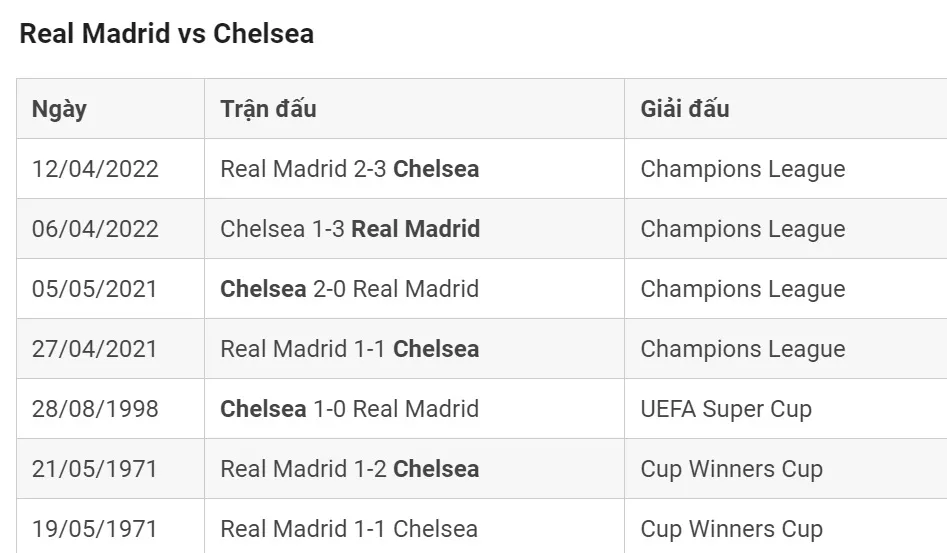Select the 19/05/1971 date cell
Image resolution: width=947 pixels, height=553 pixels.
pos(95,529)
